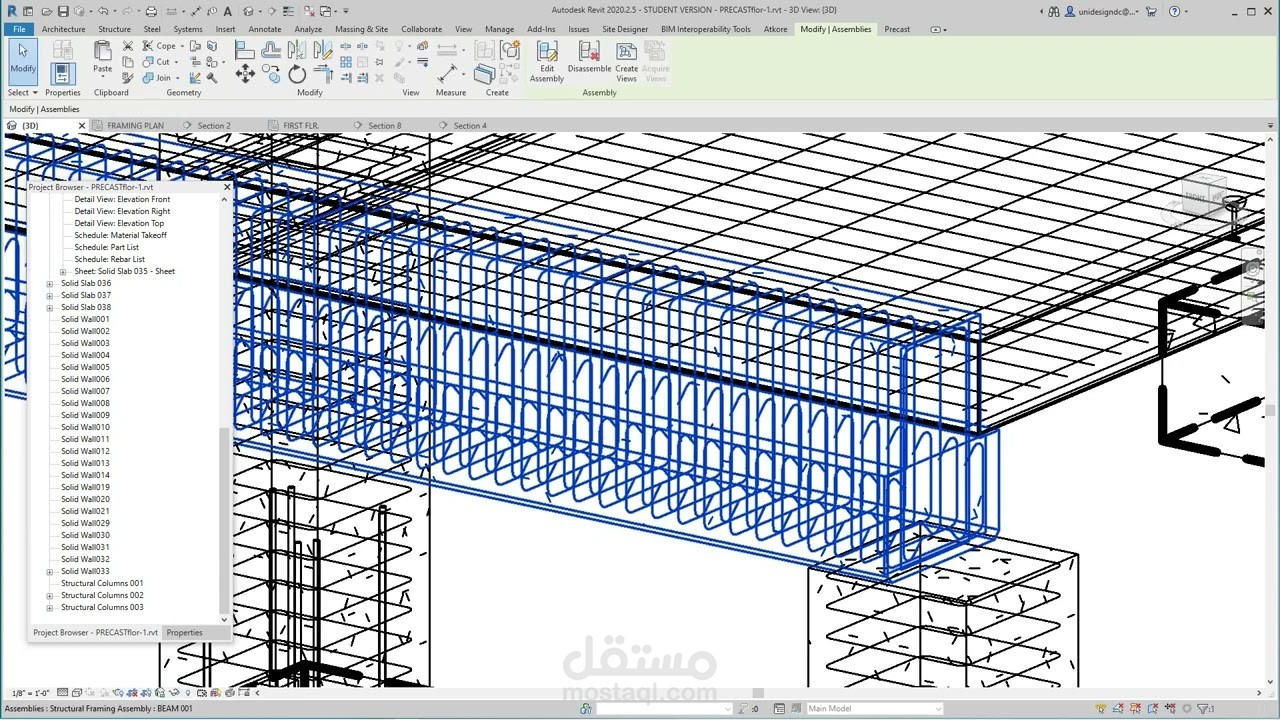Open the view scale 1/8" = 1'-0" selector
This screenshot has height=720, width=1280.
coord(31,693)
